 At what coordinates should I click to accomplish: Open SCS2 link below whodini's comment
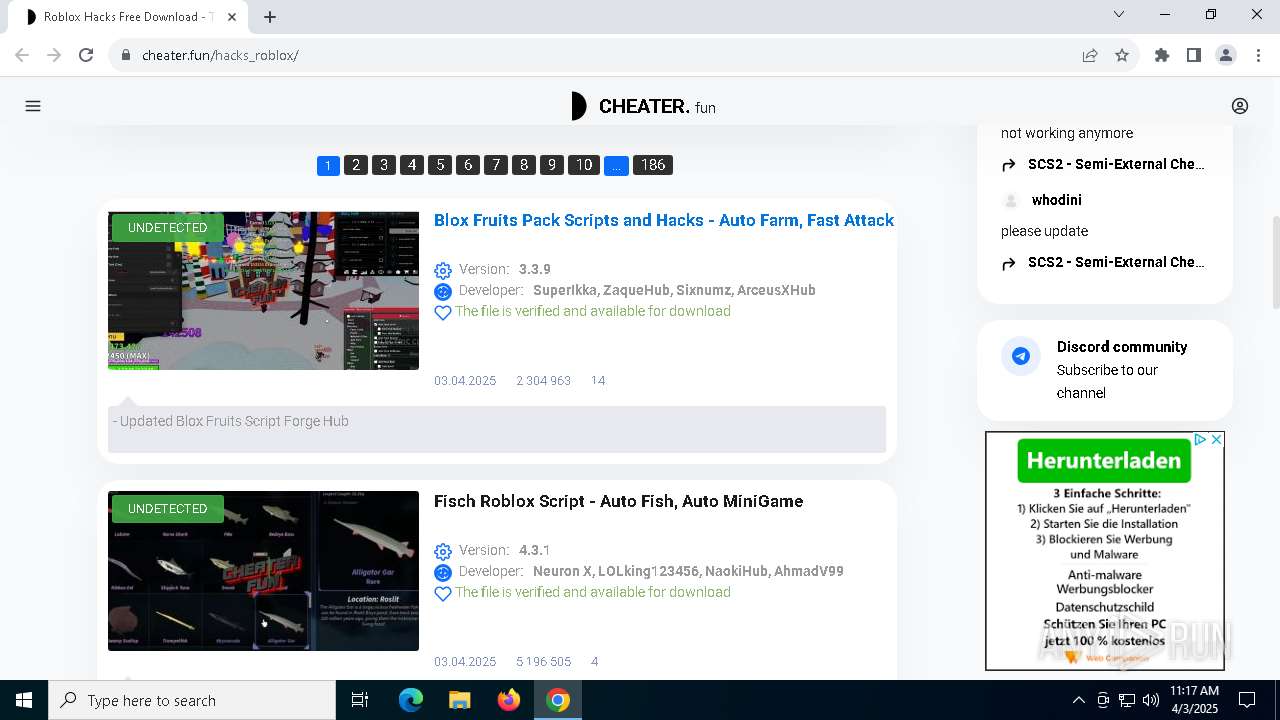tap(1116, 262)
